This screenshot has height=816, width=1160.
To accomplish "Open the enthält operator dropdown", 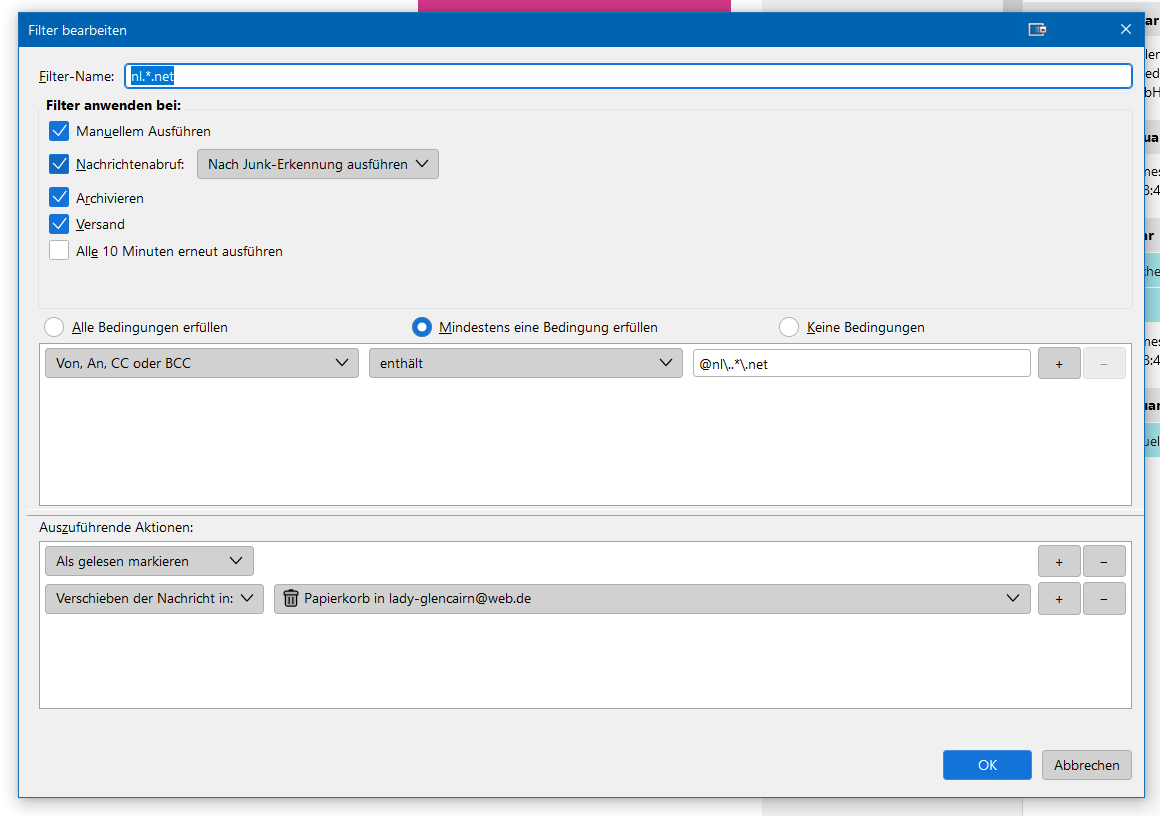I will click(x=525, y=364).
